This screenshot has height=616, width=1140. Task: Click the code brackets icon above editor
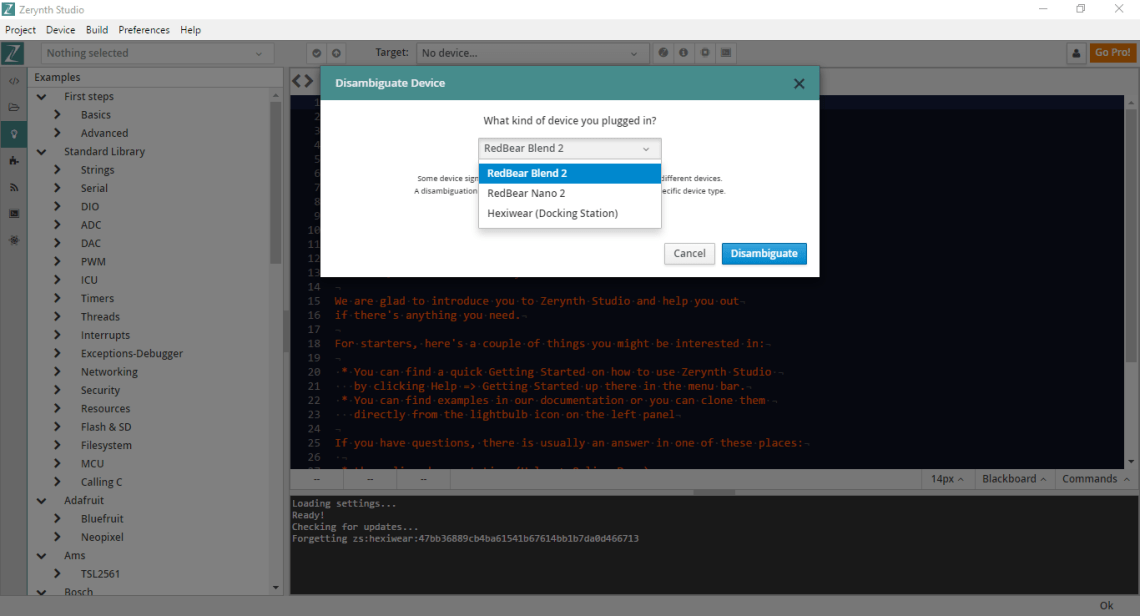pyautogui.click(x=302, y=81)
